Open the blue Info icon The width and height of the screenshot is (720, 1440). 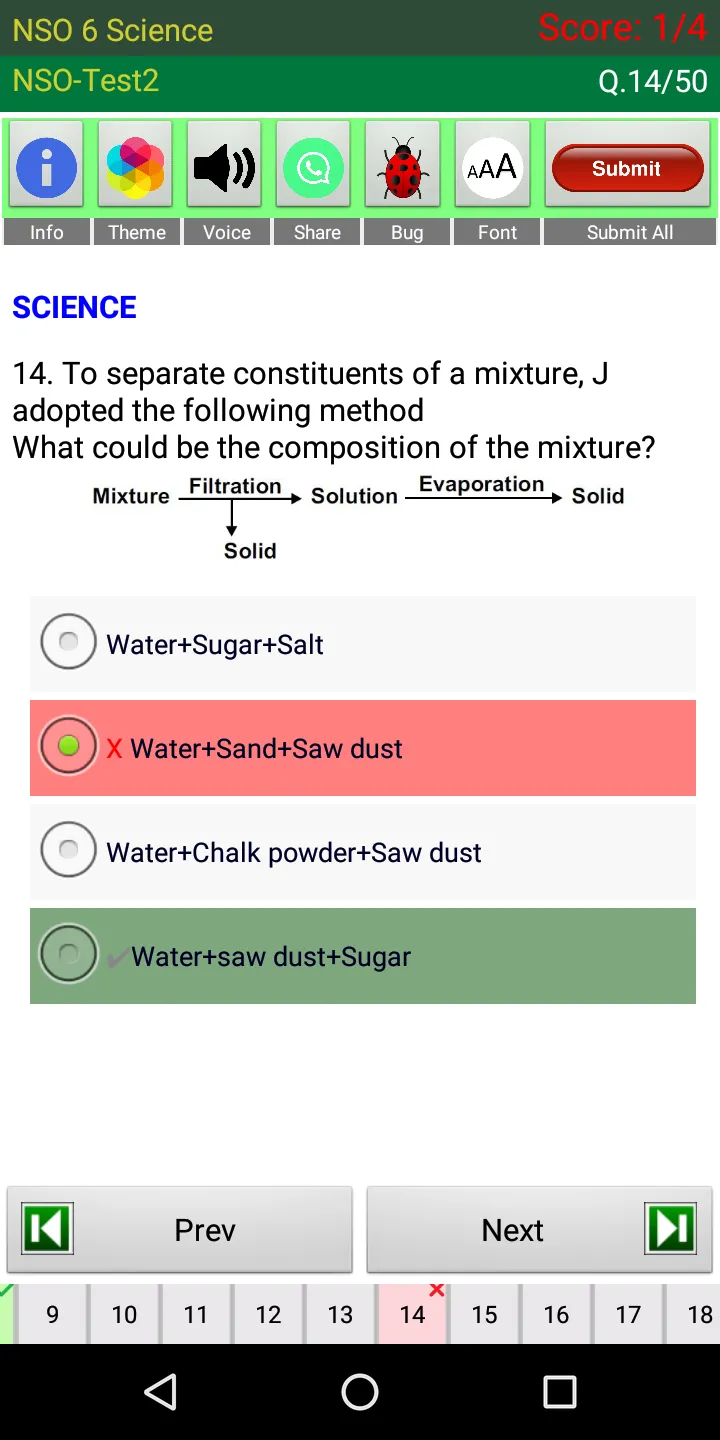[46, 167]
